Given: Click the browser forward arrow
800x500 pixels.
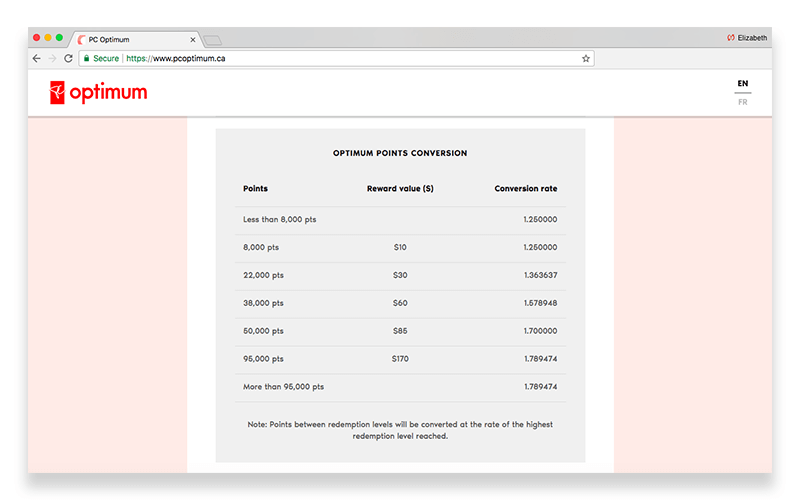Looking at the screenshot, I should 52,59.
